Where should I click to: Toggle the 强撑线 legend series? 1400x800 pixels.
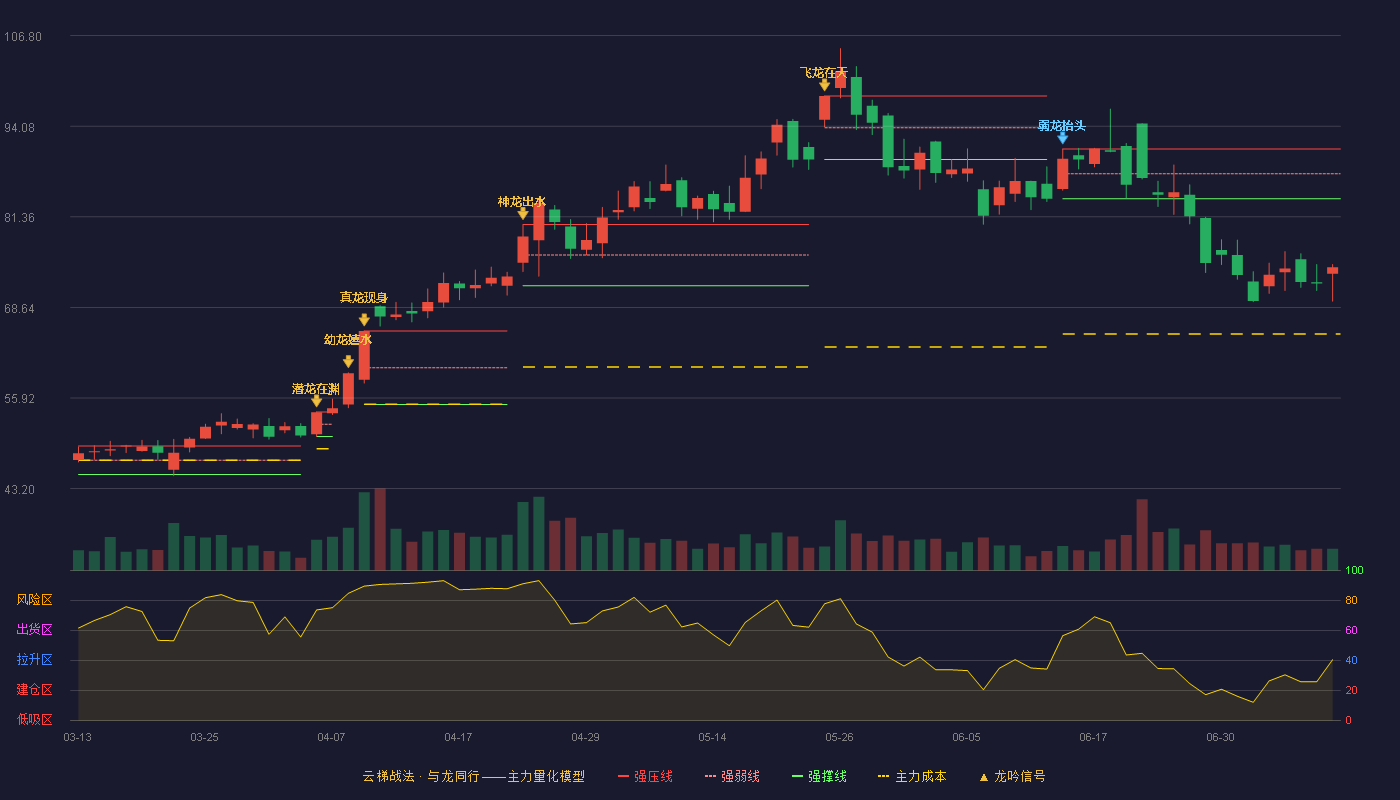[x=820, y=776]
